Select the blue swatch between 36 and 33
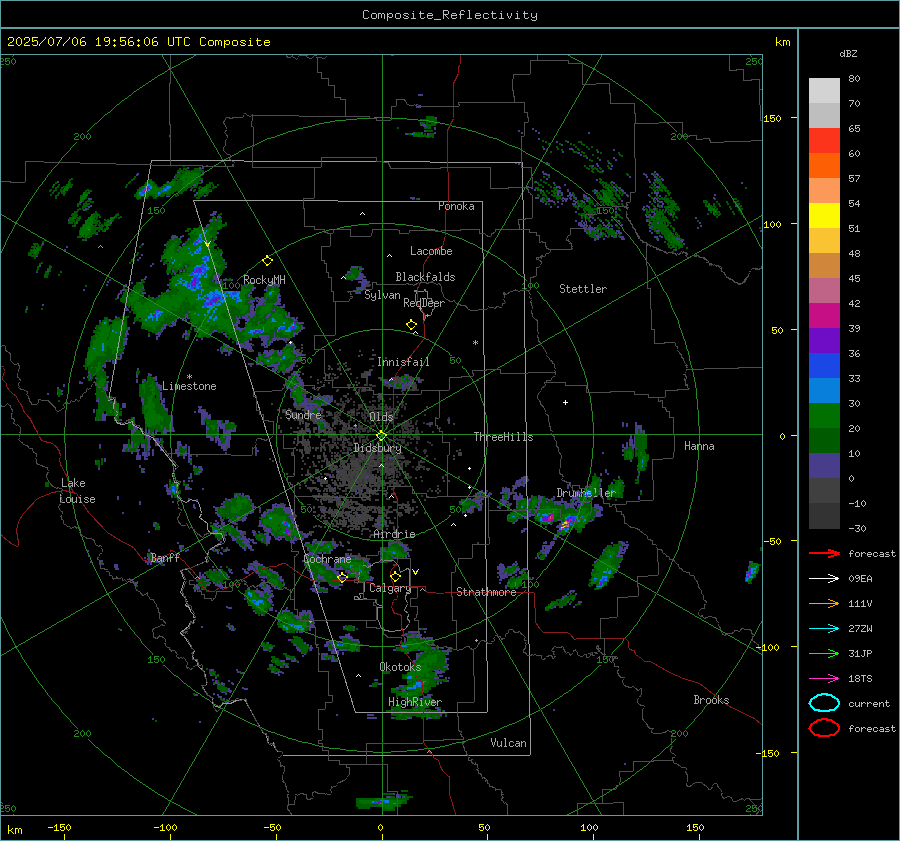The image size is (900, 841). pyautogui.click(x=824, y=366)
